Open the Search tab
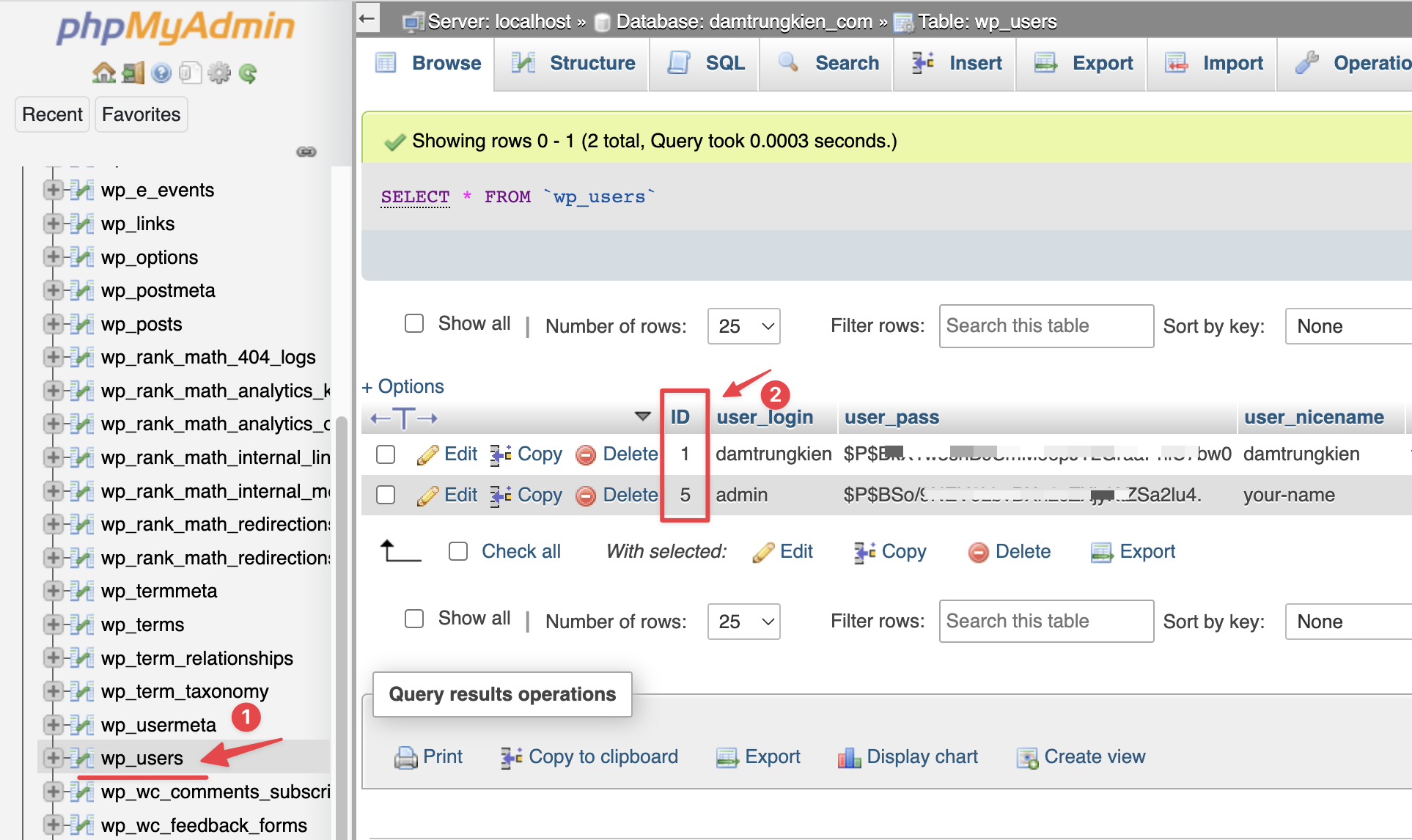The image size is (1412, 840). pyautogui.click(x=828, y=63)
